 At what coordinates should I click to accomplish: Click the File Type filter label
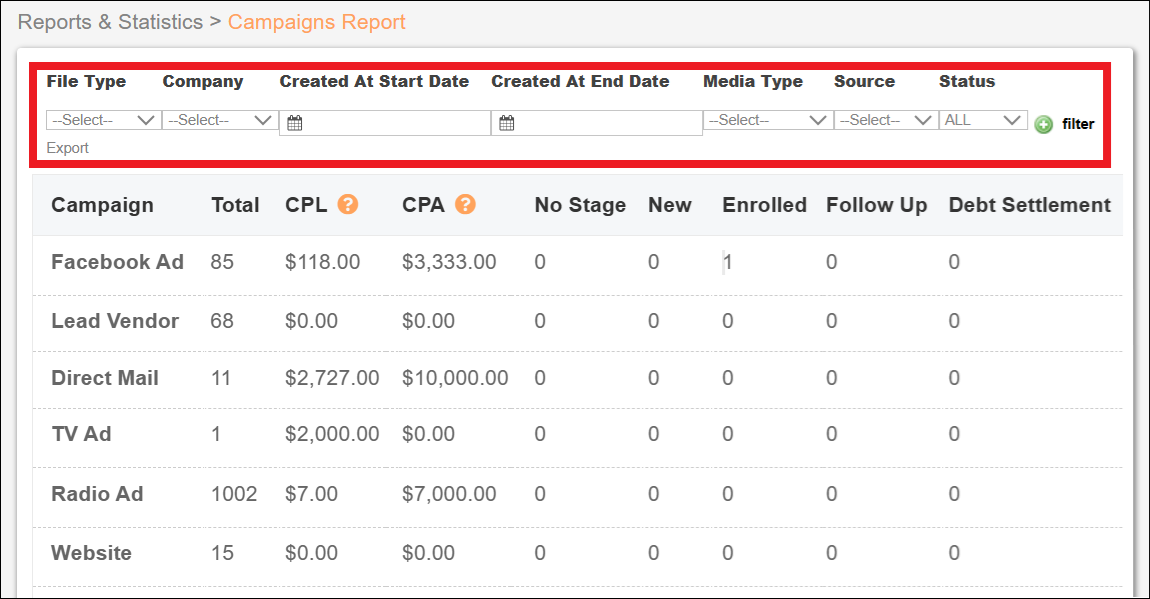click(x=86, y=81)
